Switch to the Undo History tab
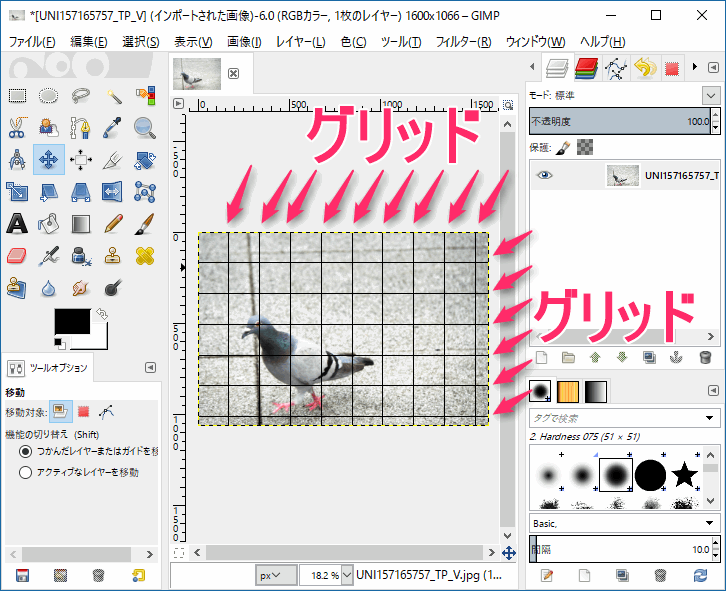This screenshot has width=726, height=591. coord(645,68)
